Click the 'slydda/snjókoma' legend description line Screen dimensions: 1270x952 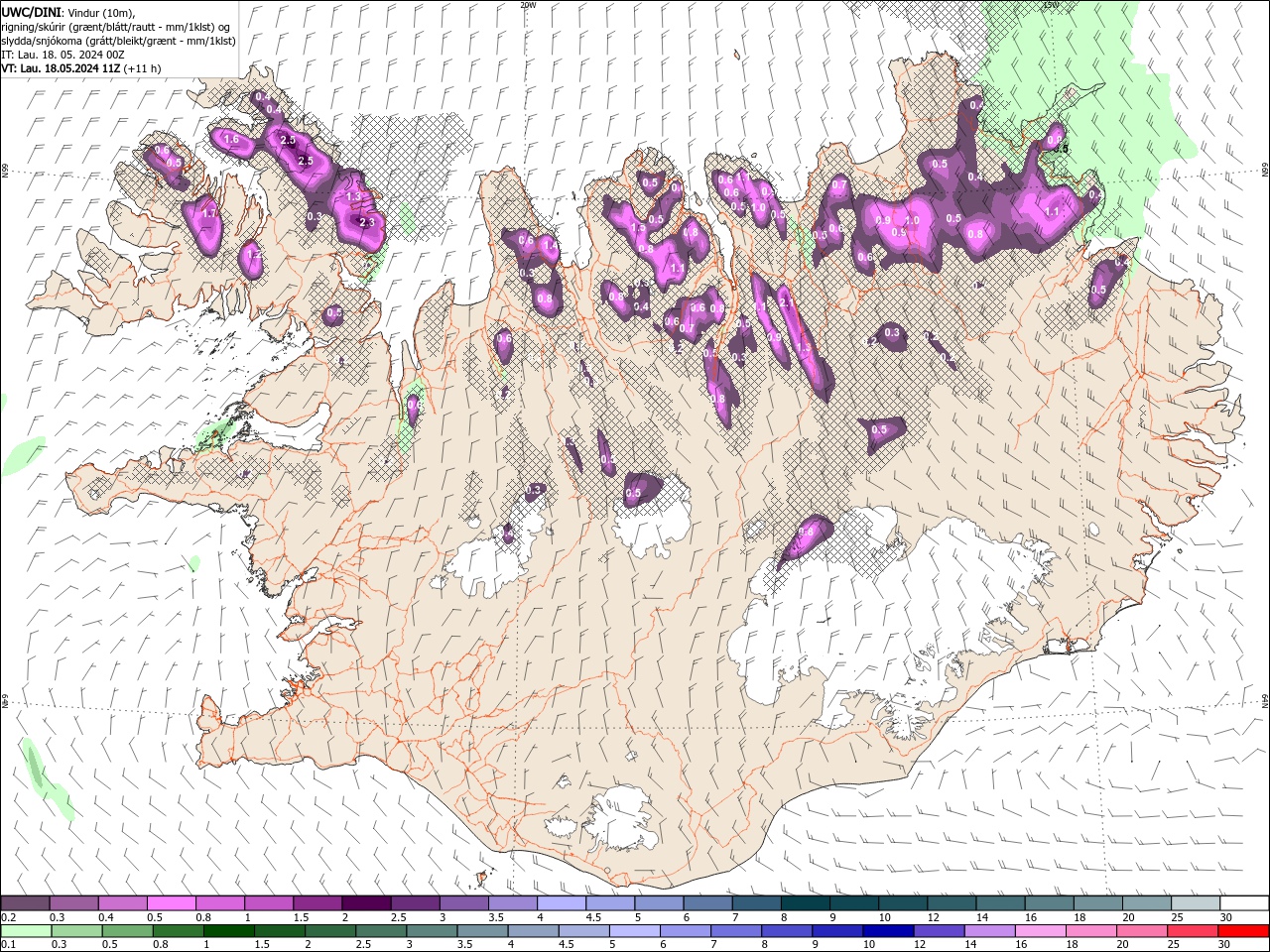pos(118,41)
